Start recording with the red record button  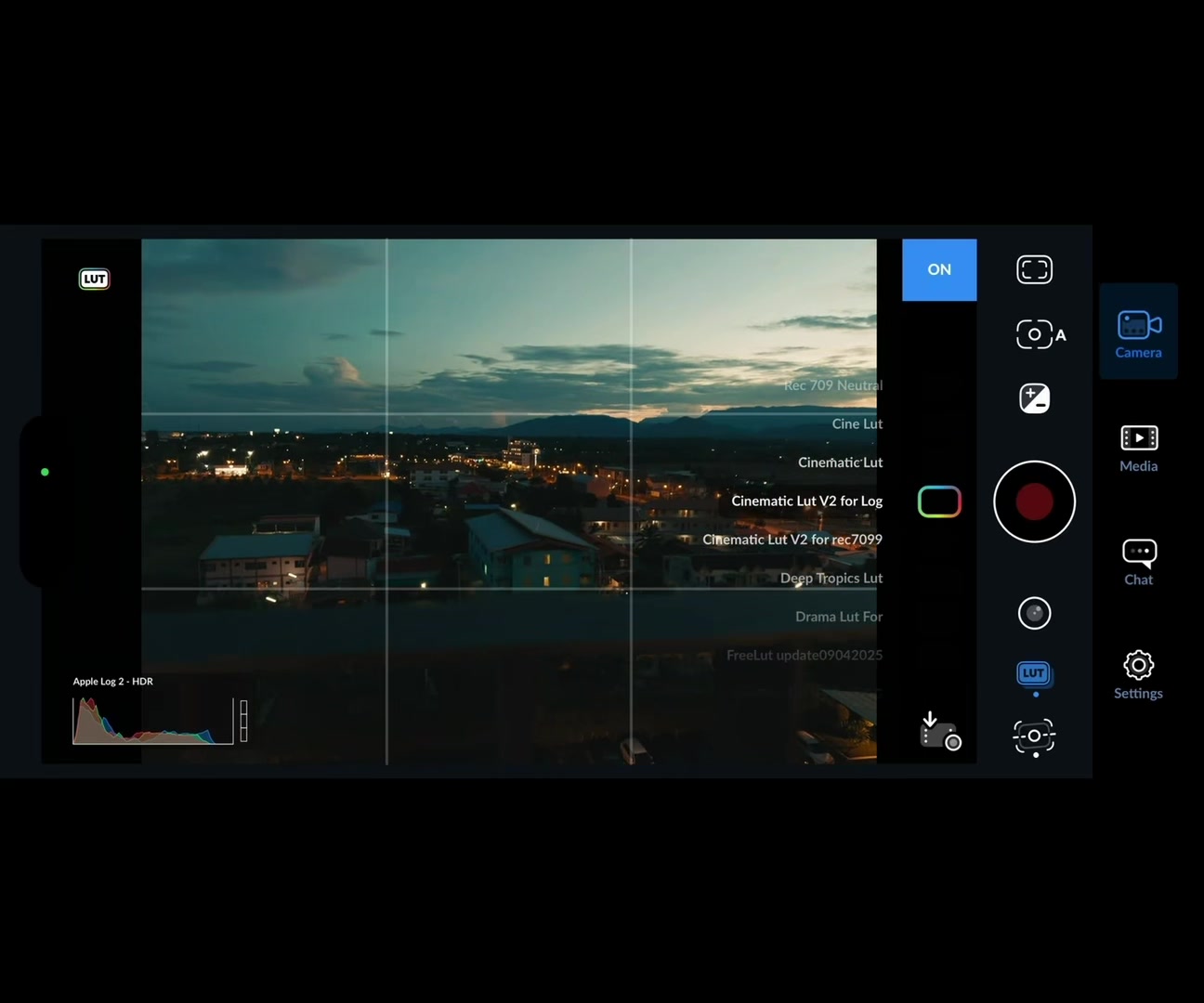1034,501
